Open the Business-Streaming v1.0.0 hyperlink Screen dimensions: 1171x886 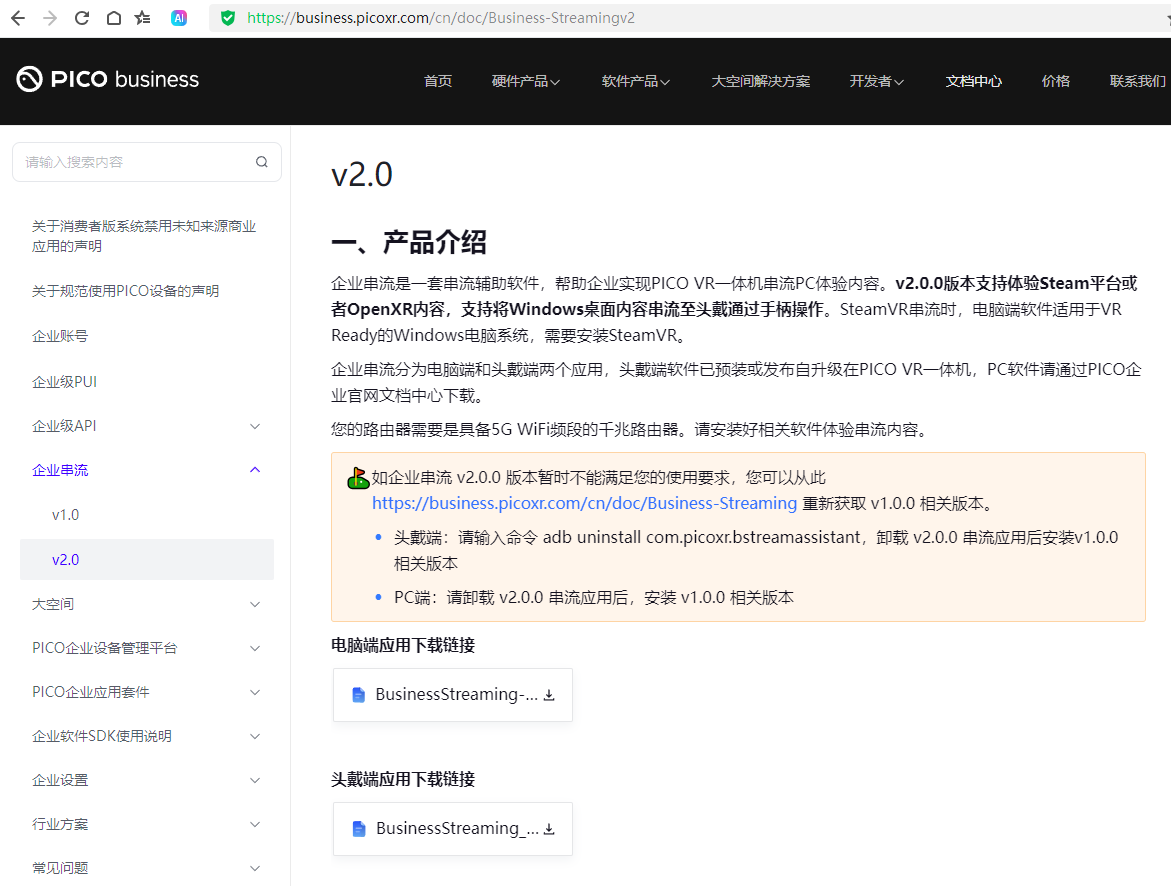click(585, 504)
